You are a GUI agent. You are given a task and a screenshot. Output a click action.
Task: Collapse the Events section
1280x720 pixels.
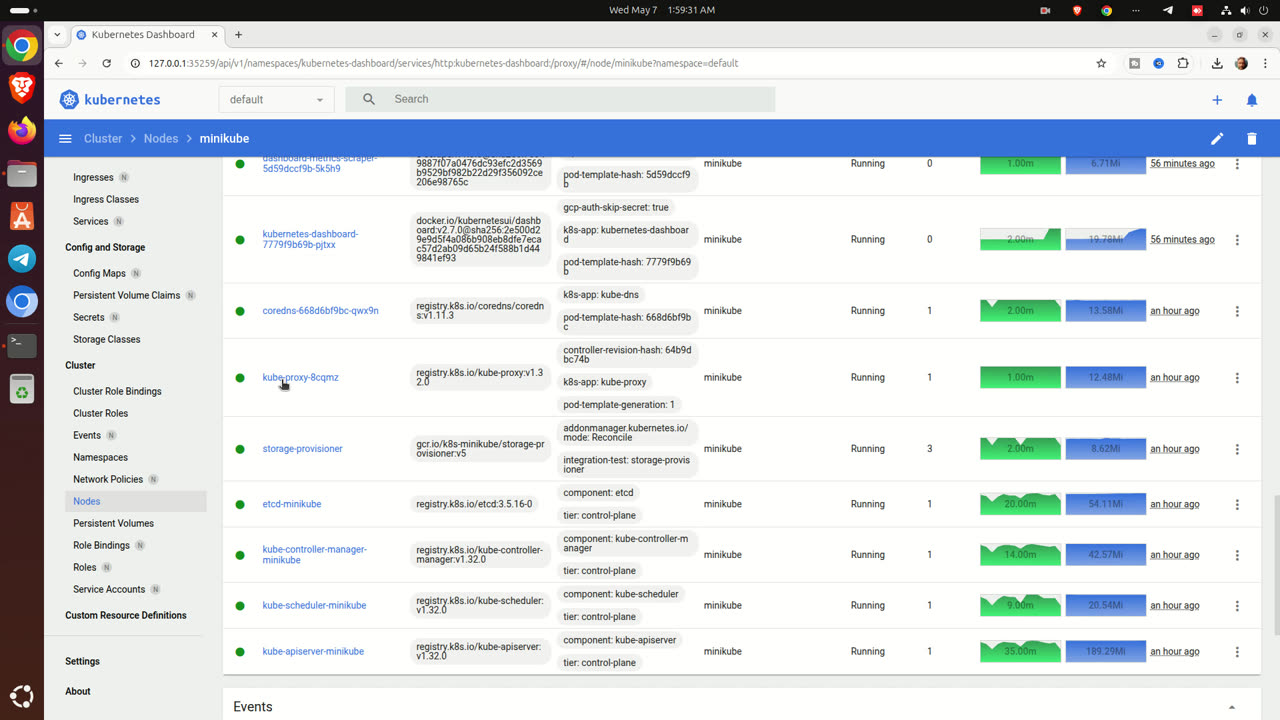(x=1231, y=707)
